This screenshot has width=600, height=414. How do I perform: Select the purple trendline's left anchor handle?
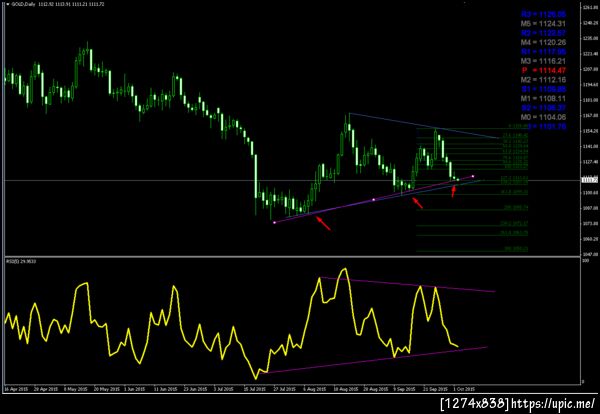click(274, 222)
